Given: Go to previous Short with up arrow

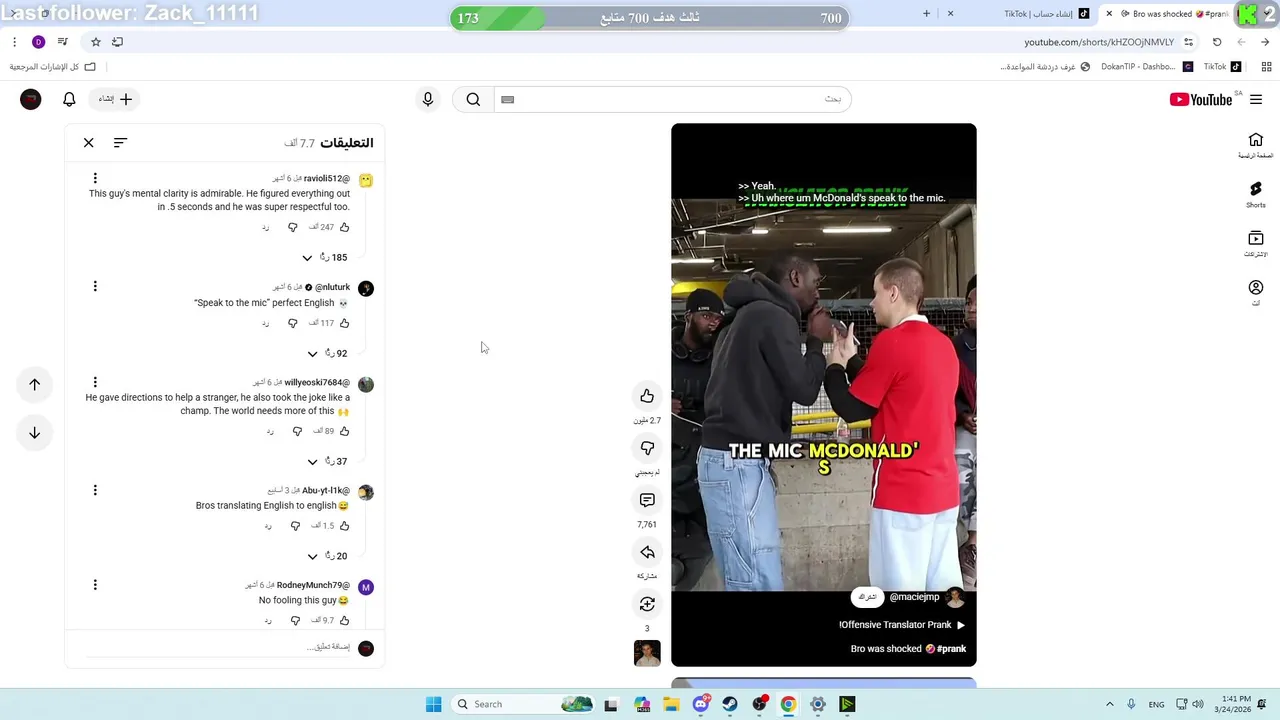Looking at the screenshot, I should [34, 385].
